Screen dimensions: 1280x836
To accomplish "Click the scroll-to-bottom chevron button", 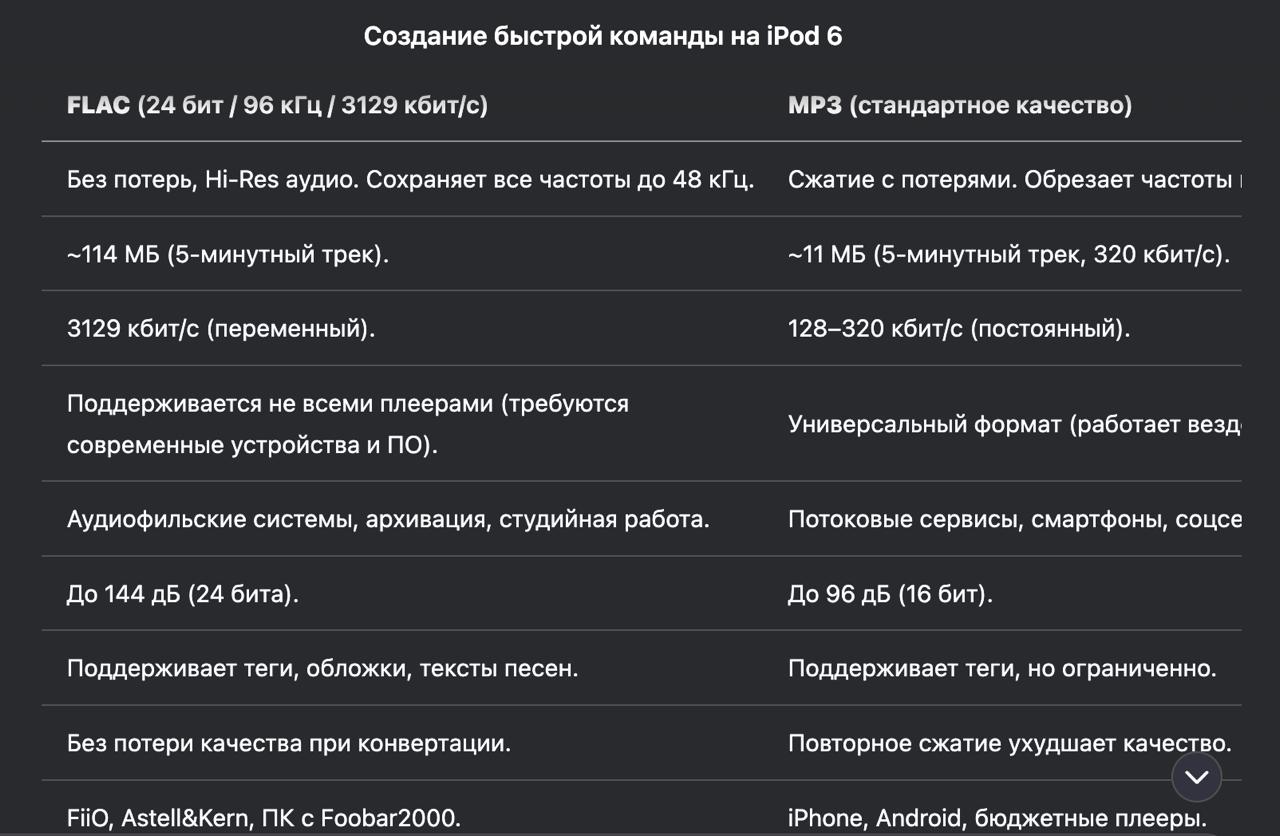I will pyautogui.click(x=1197, y=777).
